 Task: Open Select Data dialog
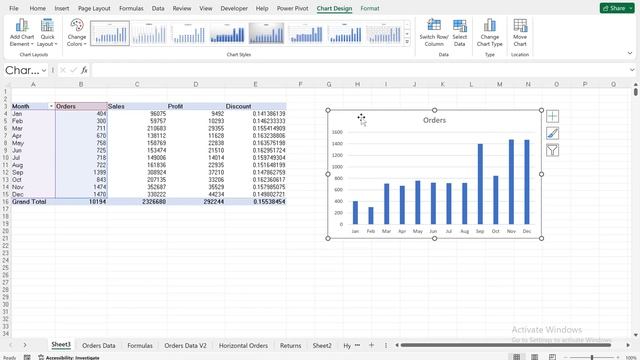point(460,33)
